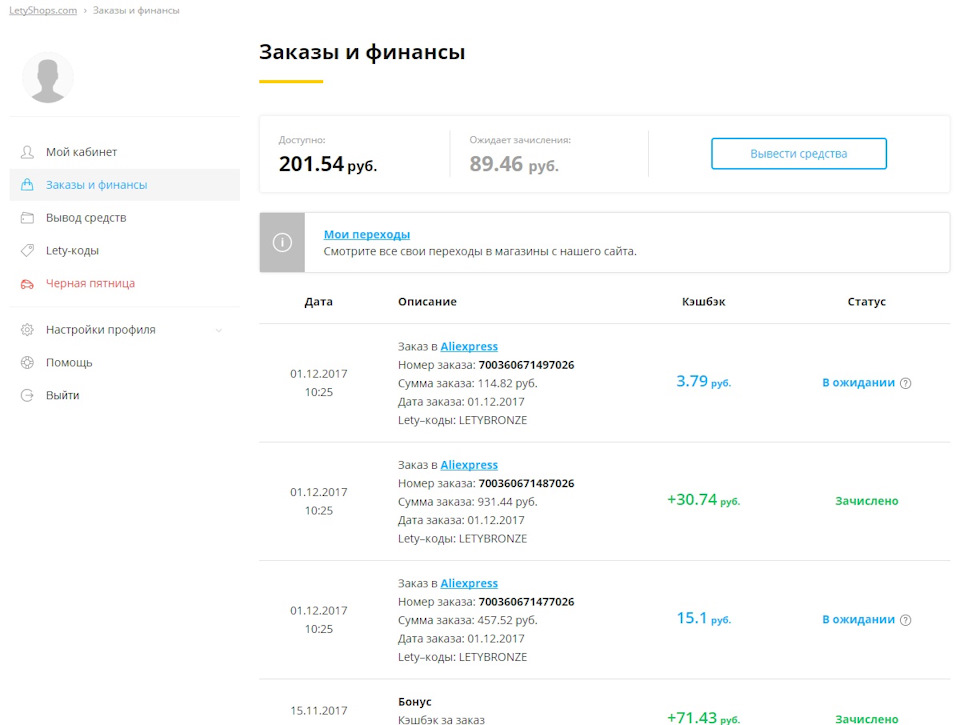Click the Вывести средства button
The height and width of the screenshot is (725, 960).
point(798,154)
